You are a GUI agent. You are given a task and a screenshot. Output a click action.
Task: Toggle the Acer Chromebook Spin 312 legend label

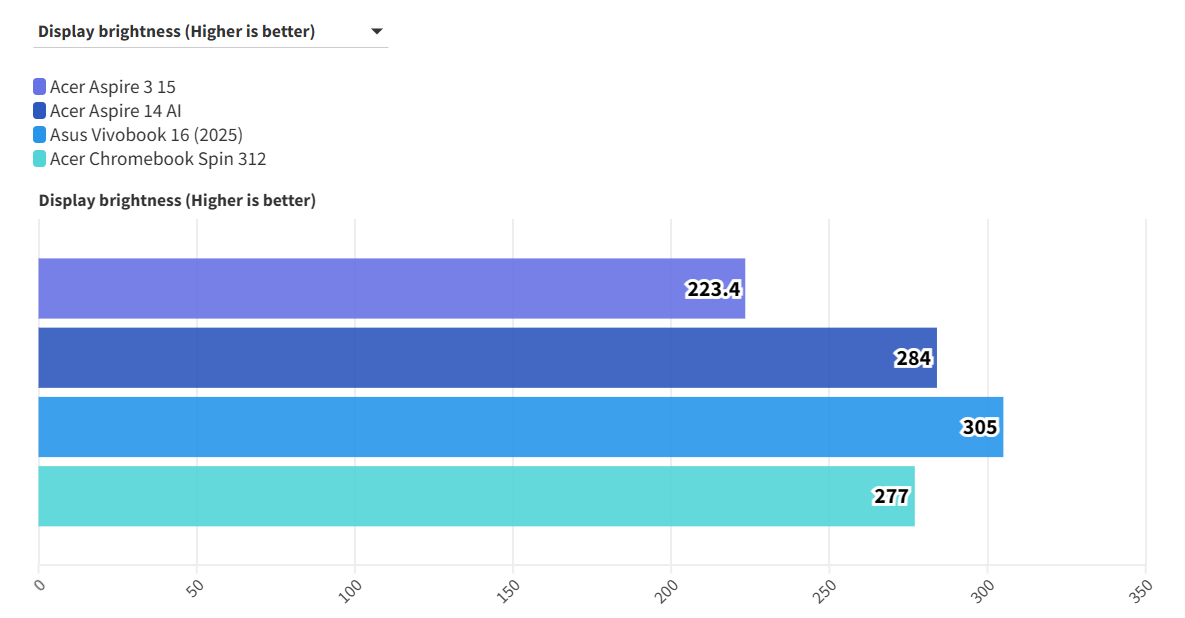pos(158,159)
